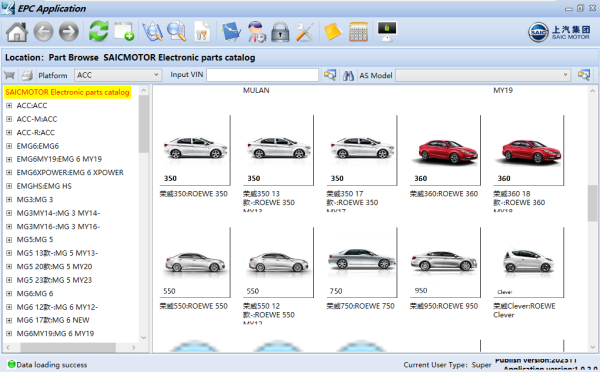Click the search icon after AS Model
The width and height of the screenshot is (600, 372).
pyautogui.click(x=584, y=75)
